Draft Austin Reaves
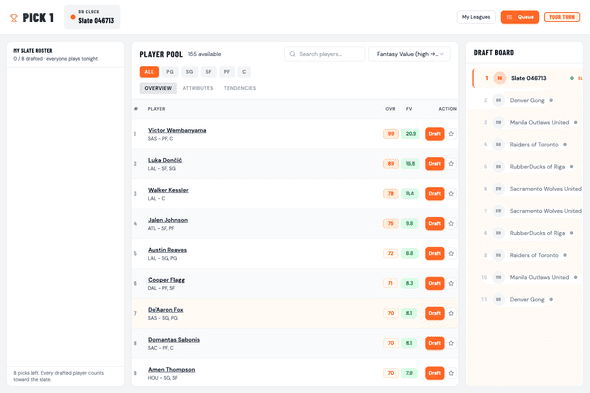The height and width of the screenshot is (393, 590). click(435, 253)
